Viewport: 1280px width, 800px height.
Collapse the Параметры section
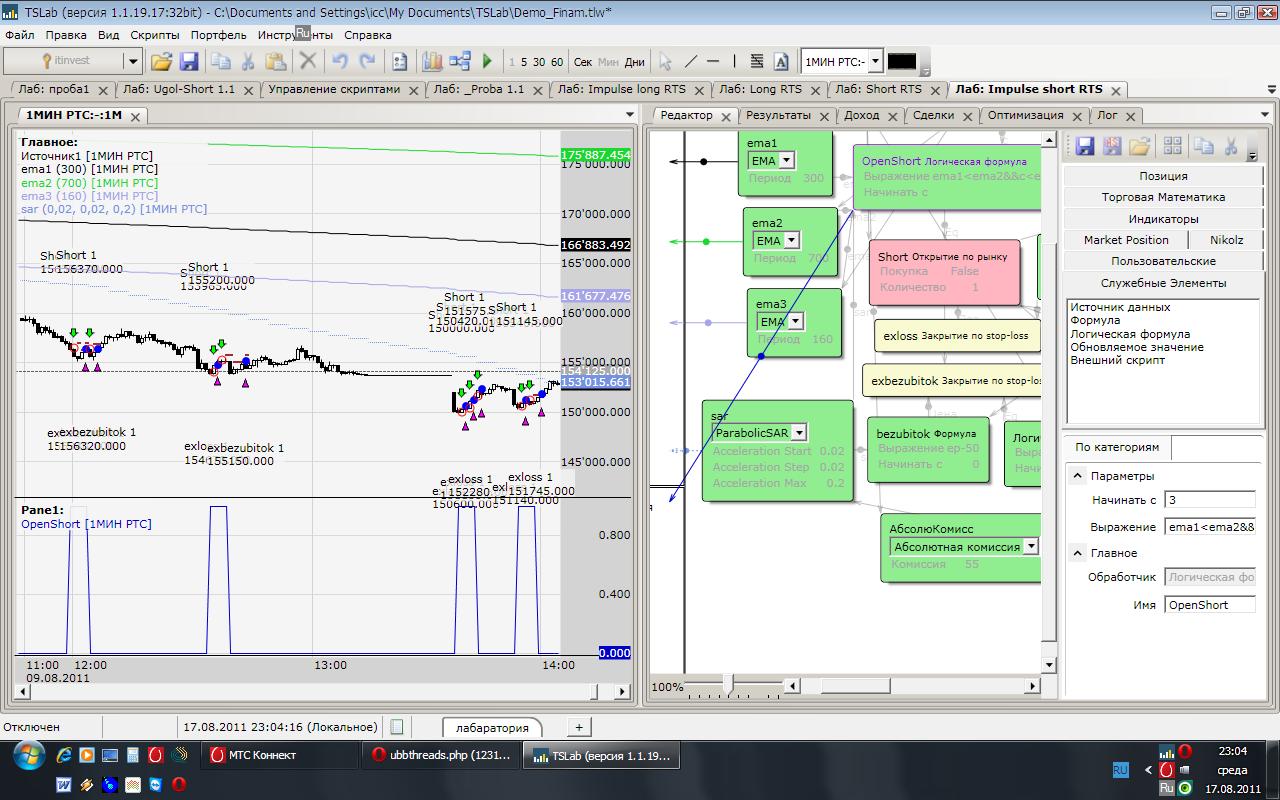1078,476
